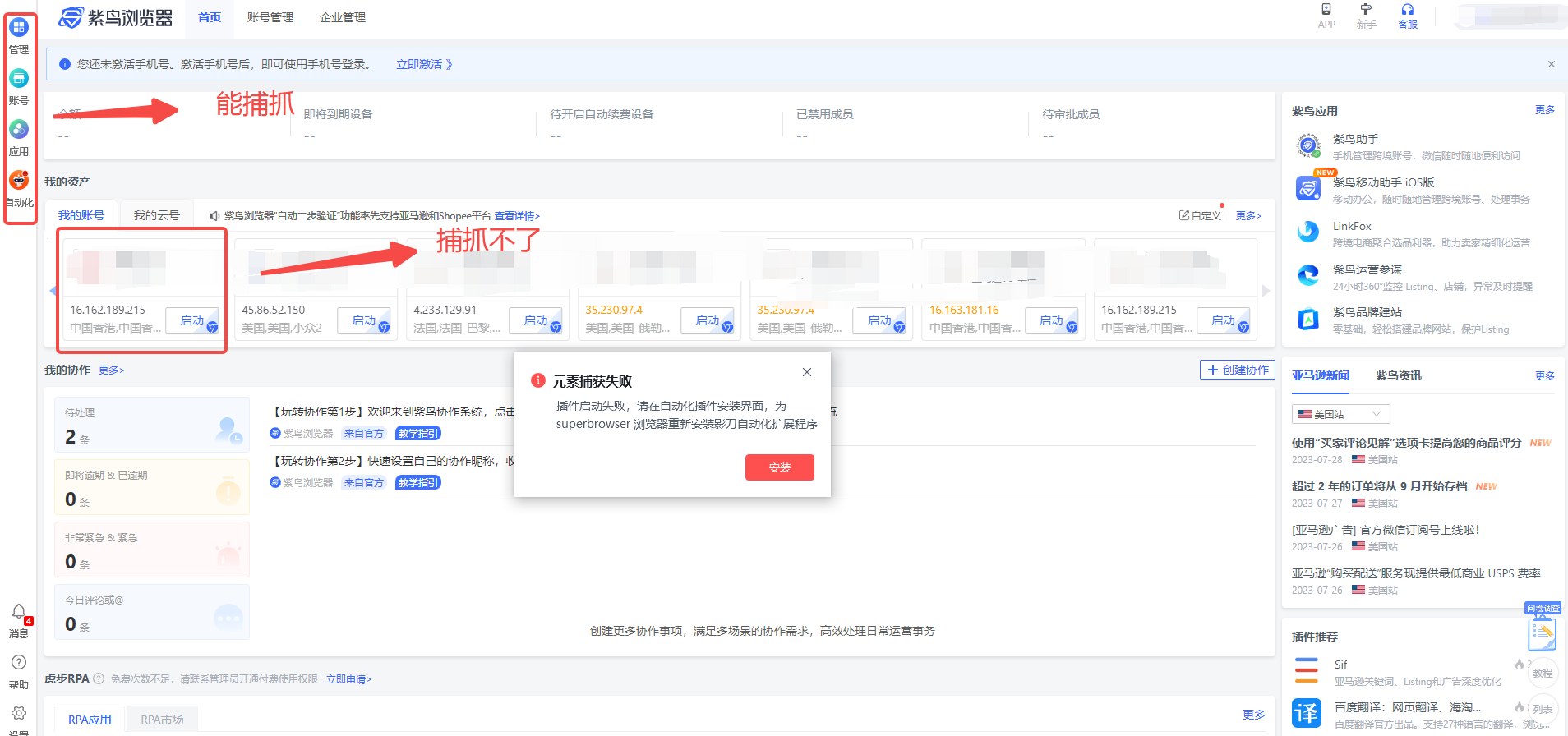Viewport: 1568px width, 736px height.
Task: Open the 自动化 sidebar icon
Action: (x=19, y=181)
